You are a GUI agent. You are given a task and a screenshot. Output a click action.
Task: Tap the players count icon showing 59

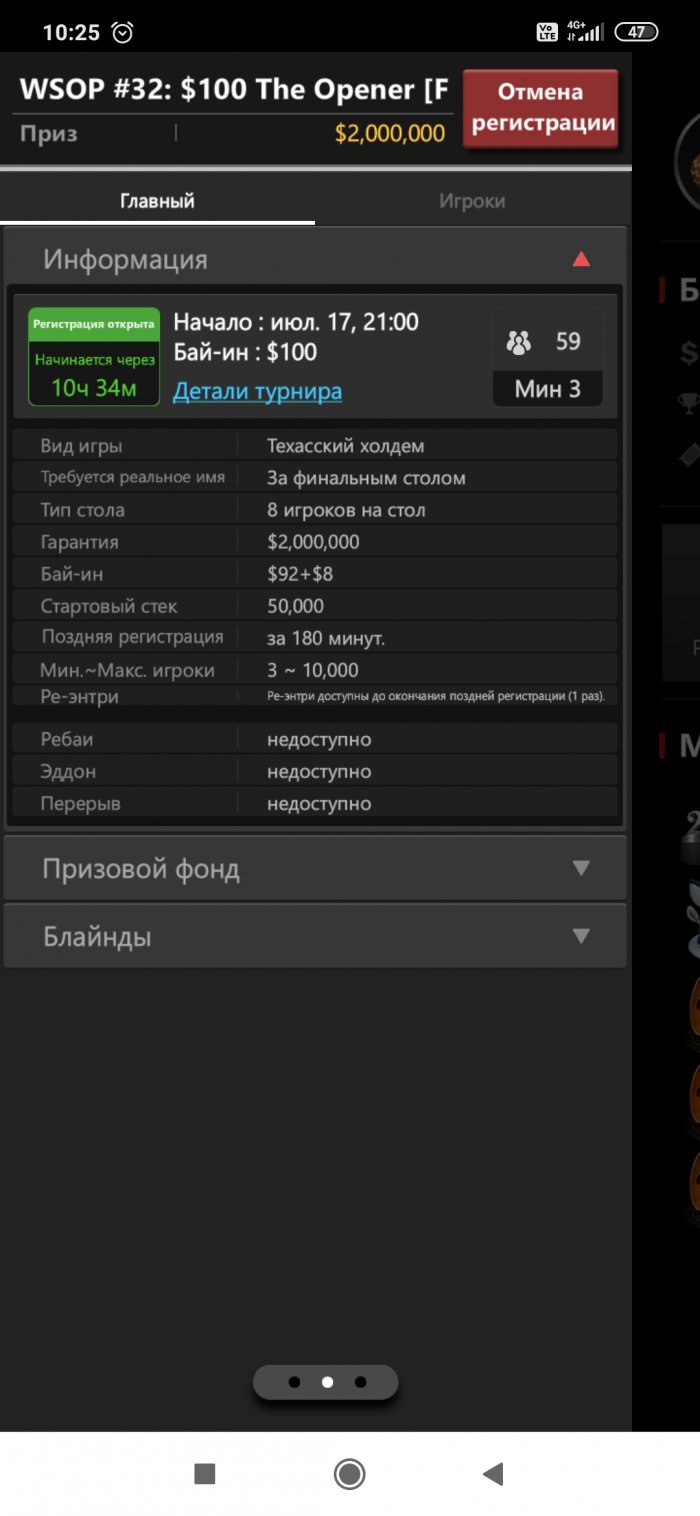518,343
